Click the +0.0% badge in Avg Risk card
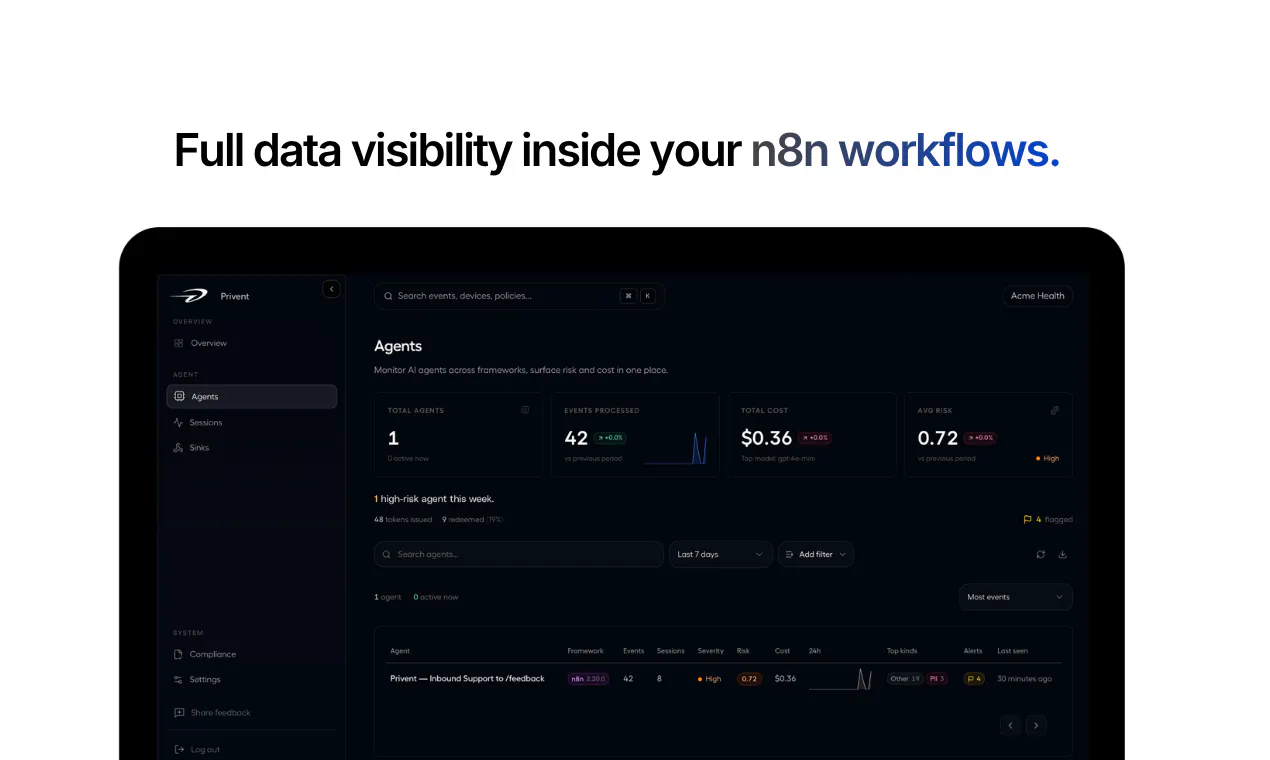This screenshot has width=1270, height=760. 980,438
